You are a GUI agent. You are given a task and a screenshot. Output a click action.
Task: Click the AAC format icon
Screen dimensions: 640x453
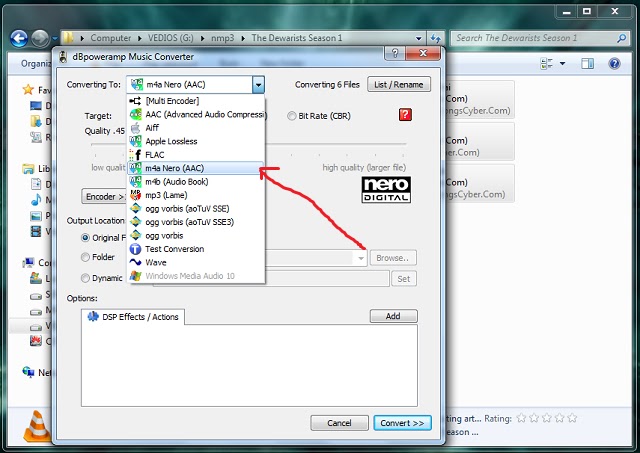135,114
